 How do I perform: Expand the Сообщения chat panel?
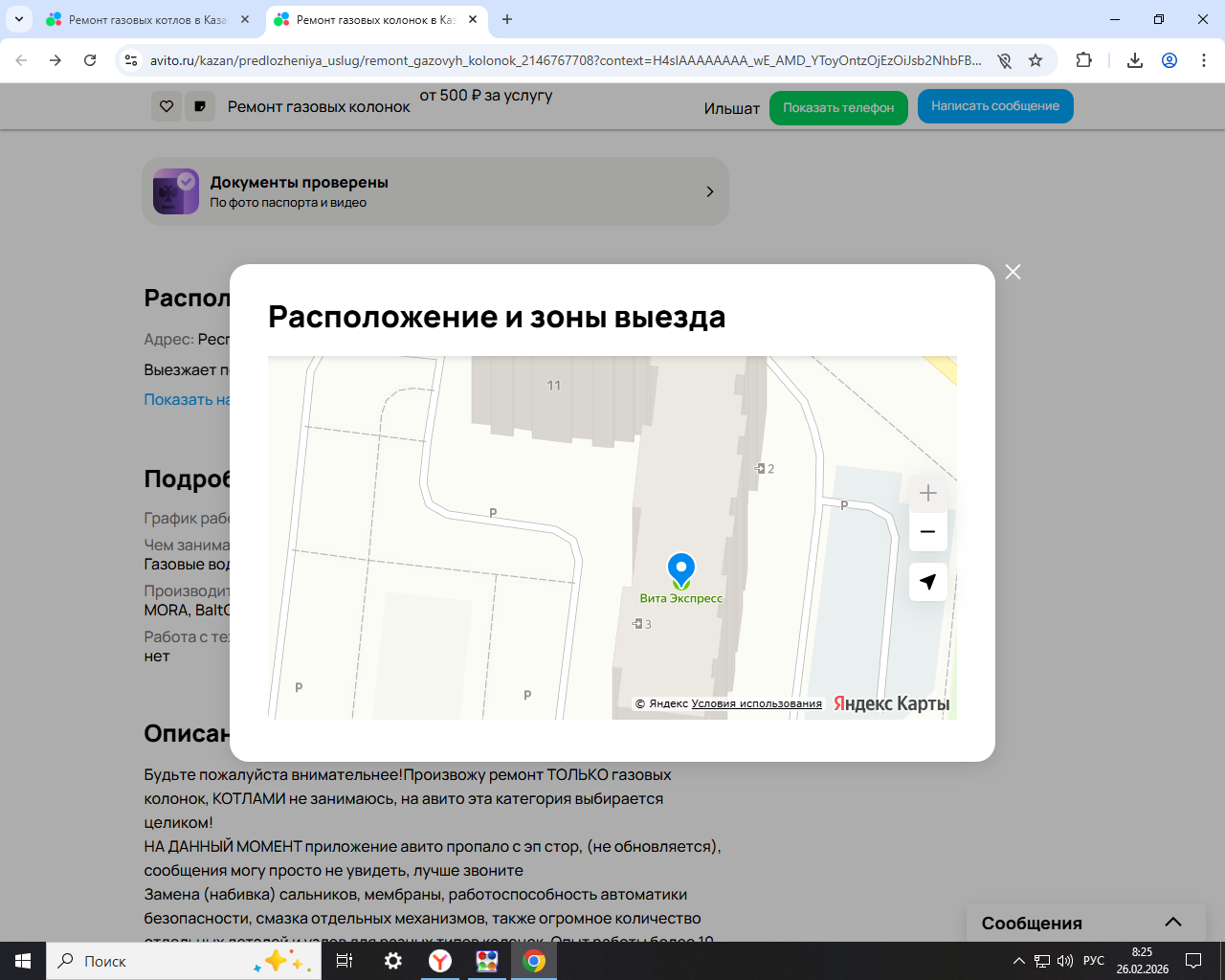coord(1172,923)
